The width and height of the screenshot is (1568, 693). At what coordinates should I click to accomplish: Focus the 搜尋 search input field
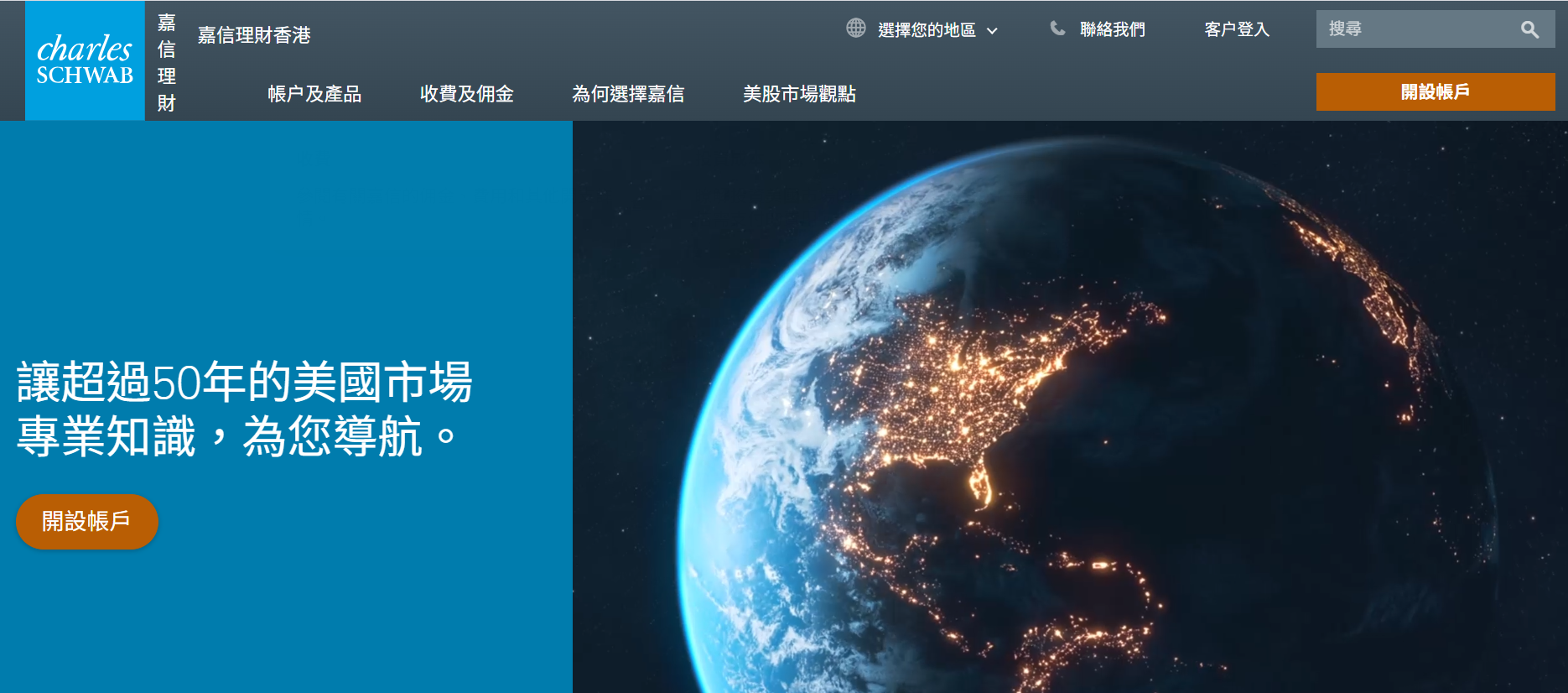[1417, 29]
